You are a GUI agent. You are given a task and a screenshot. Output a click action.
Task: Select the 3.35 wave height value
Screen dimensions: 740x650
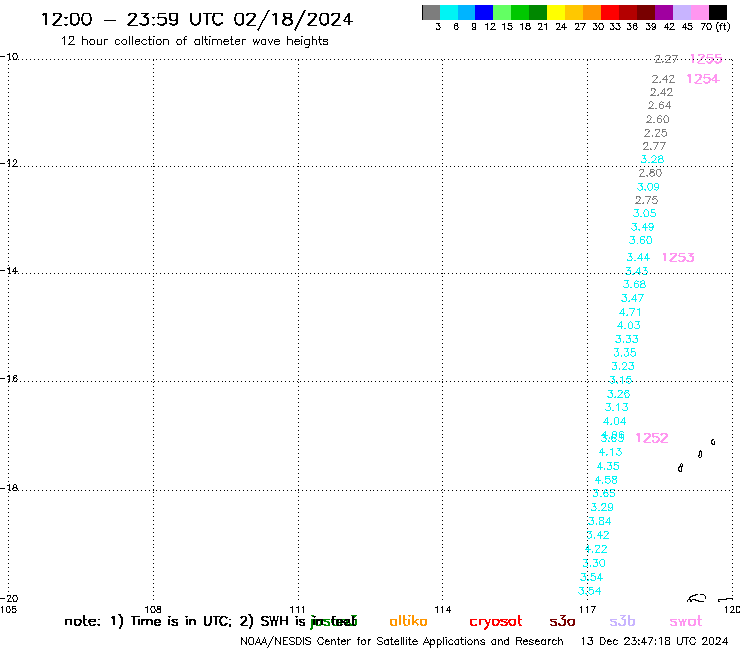pos(625,353)
